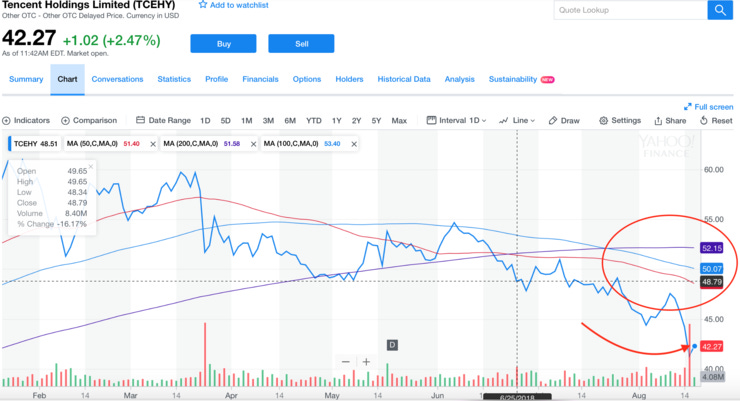Click the blue Buy button
This screenshot has height=401, width=740.
pos(223,43)
